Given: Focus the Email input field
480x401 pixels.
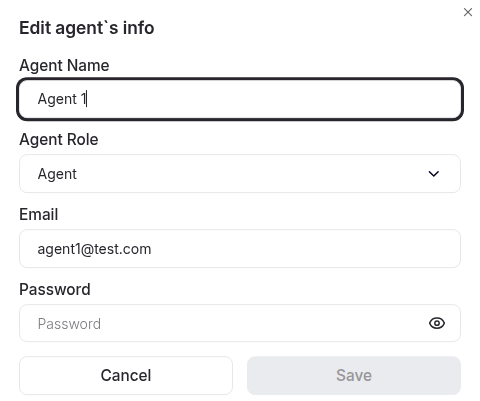Looking at the screenshot, I should [240, 248].
